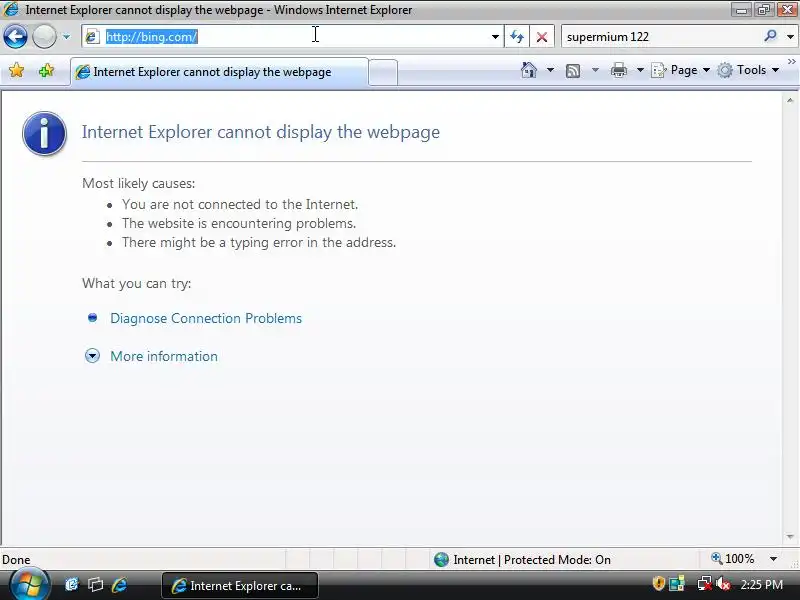Click 'Internet Explorer cannot display the webpage' heading
This screenshot has width=800, height=600.
point(261,132)
